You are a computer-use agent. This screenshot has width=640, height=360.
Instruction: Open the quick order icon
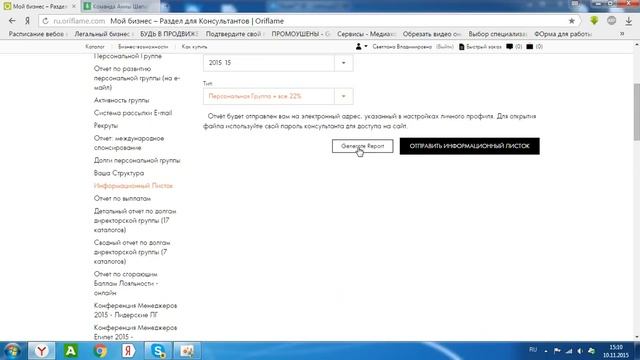pyautogui.click(x=462, y=47)
